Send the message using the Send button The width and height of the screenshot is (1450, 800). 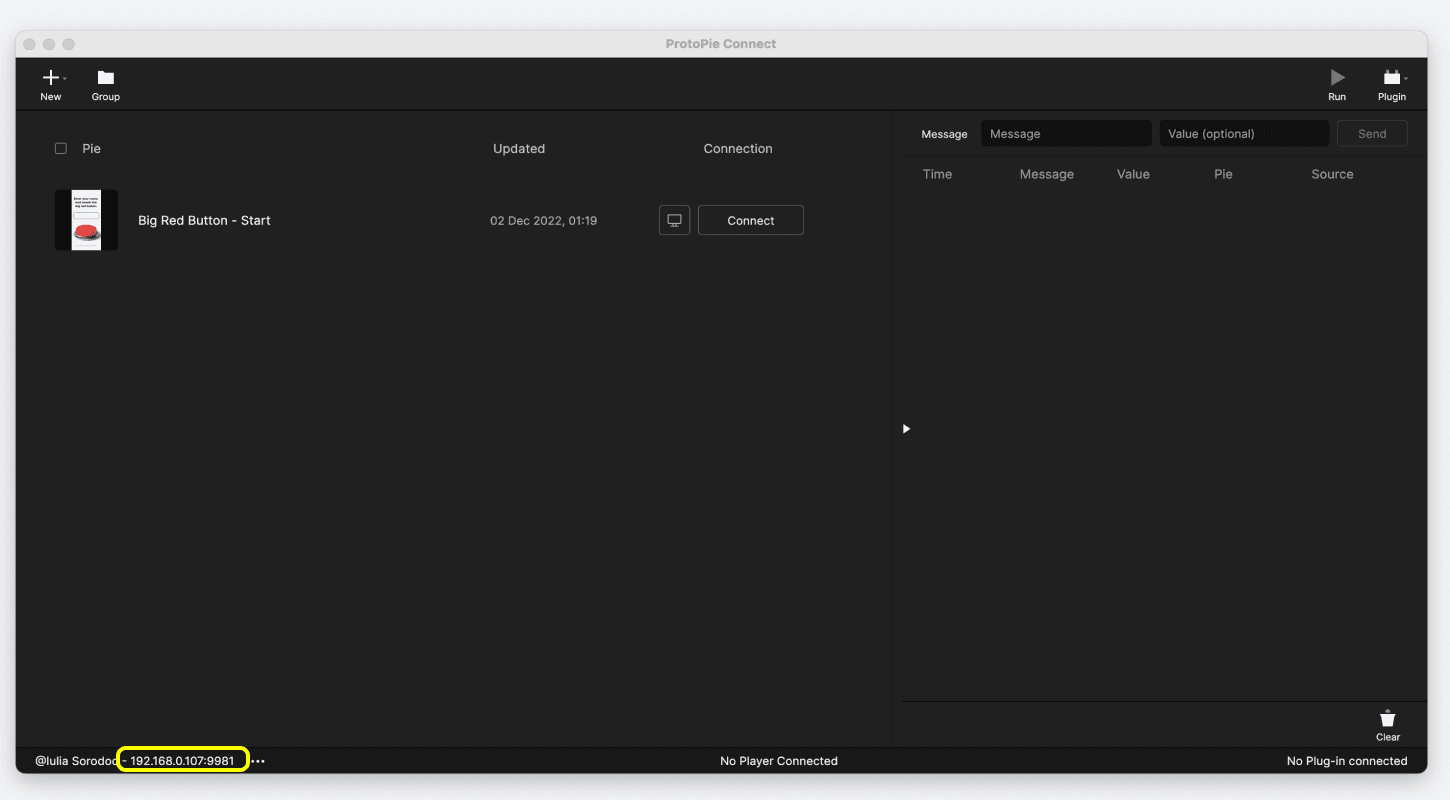pyautogui.click(x=1372, y=133)
